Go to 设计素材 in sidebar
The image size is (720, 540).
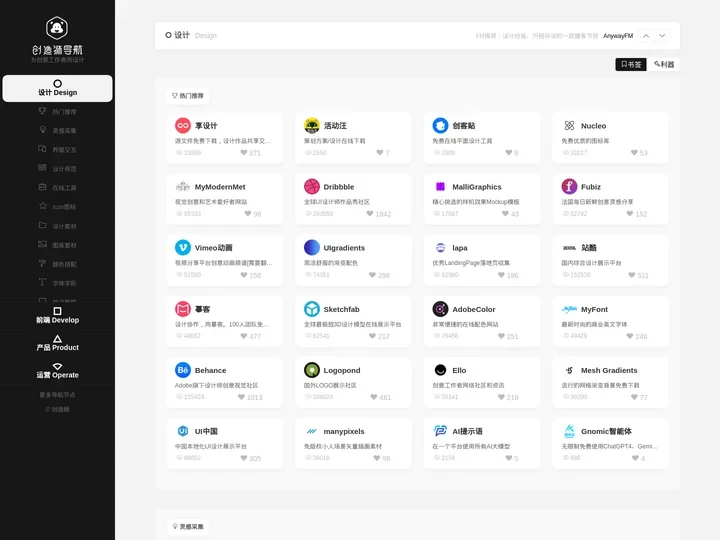pyautogui.click(x=57, y=226)
